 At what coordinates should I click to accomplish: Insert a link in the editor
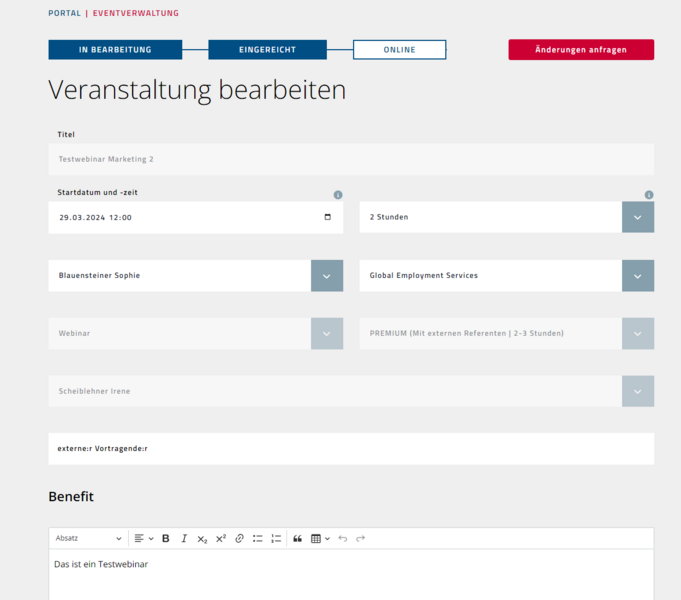point(239,538)
